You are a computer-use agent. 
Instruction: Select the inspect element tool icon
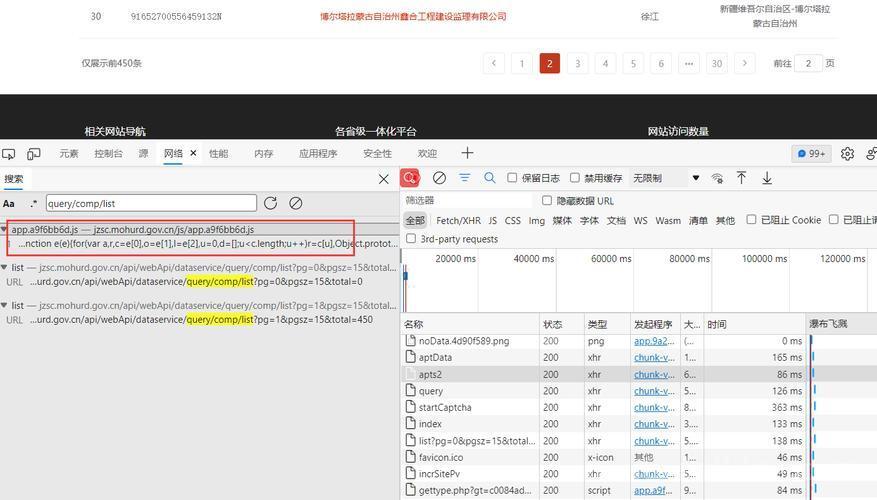(8, 153)
